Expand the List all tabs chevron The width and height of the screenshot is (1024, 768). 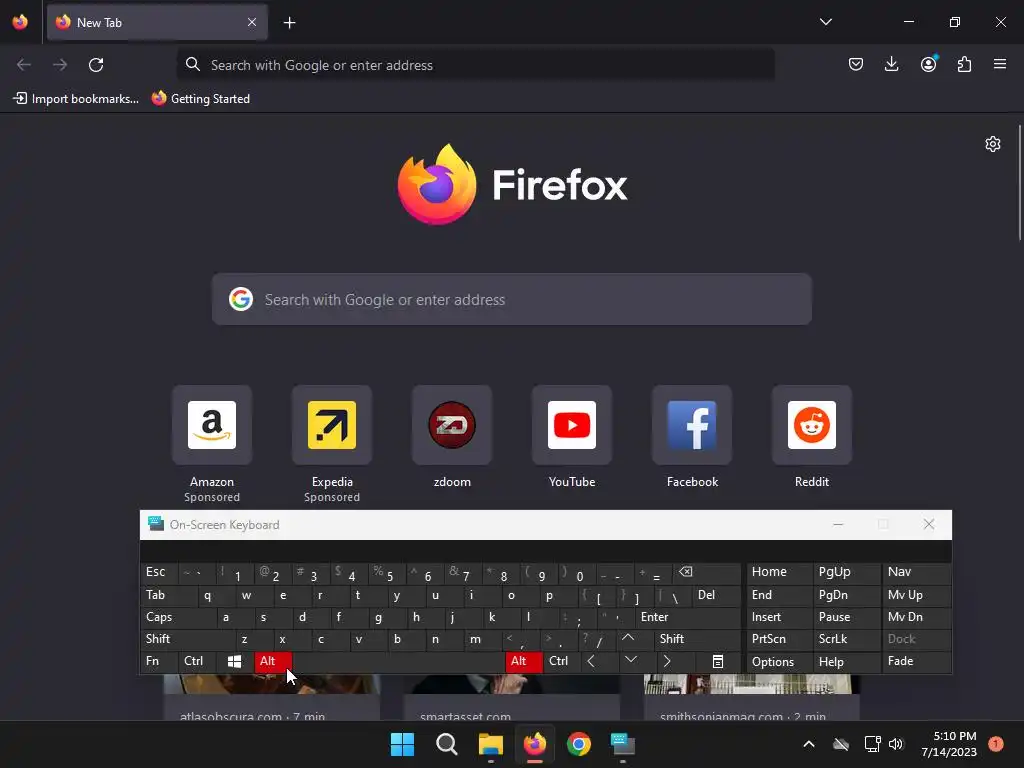coord(825,22)
